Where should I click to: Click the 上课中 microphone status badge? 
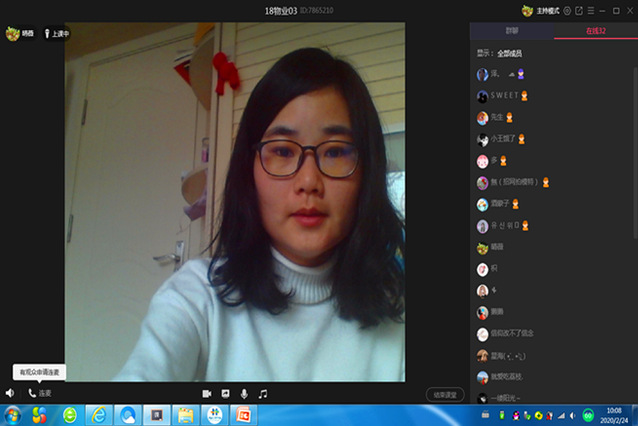(56, 33)
